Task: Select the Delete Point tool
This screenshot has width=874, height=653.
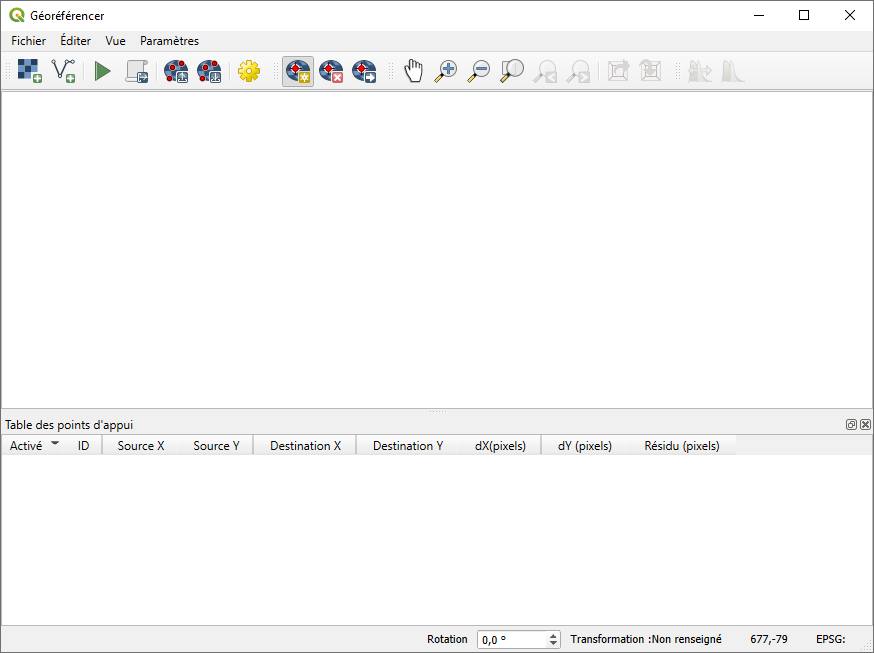Action: (x=331, y=71)
